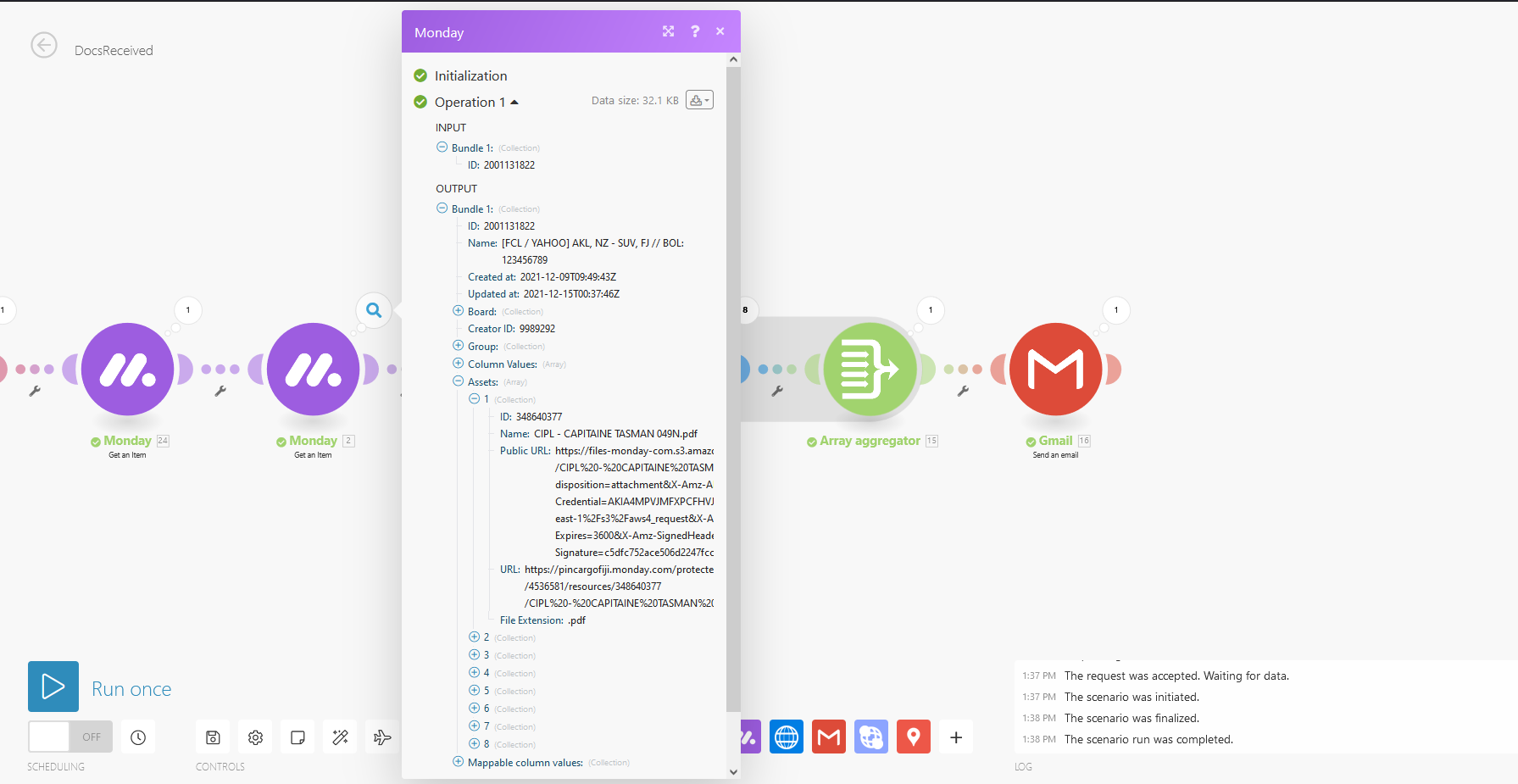Expand asset item 7 collection
This screenshot has width=1518, height=784.
(x=475, y=726)
